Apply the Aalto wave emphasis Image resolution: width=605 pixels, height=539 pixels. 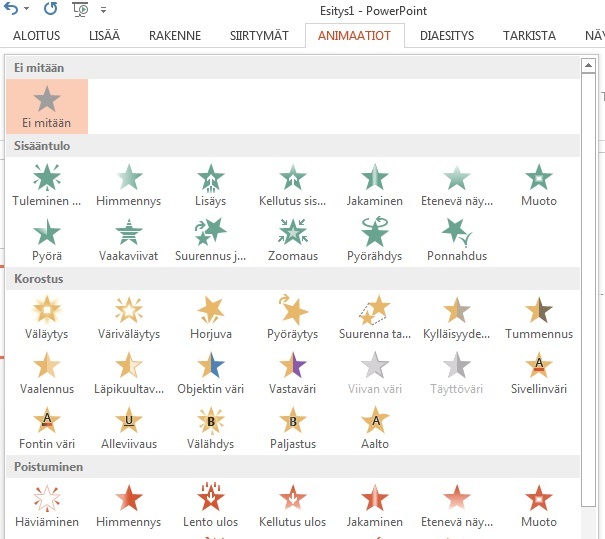[374, 427]
